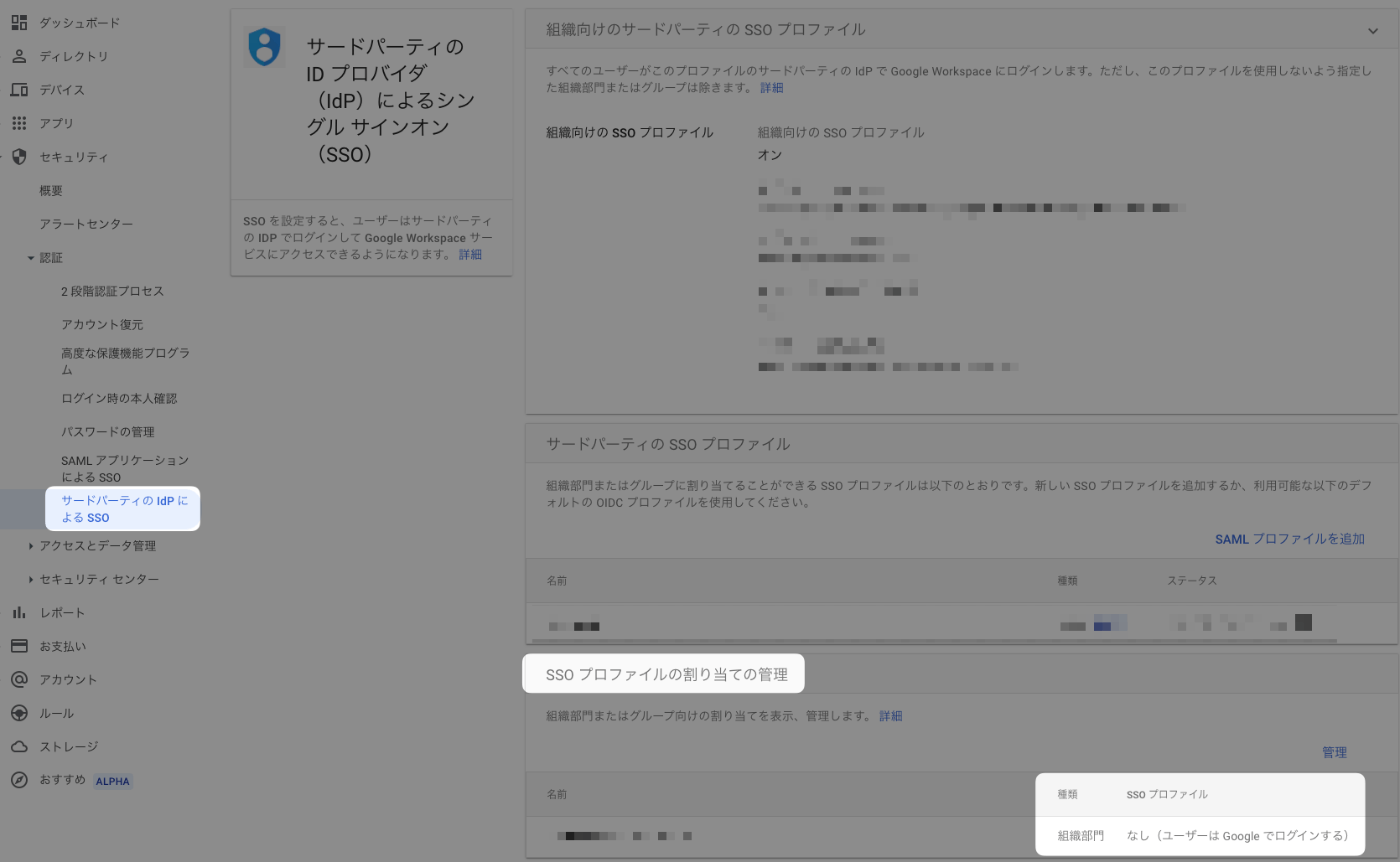Open 2 段階認証プロセス settings
The image size is (1400, 862).
(x=112, y=291)
